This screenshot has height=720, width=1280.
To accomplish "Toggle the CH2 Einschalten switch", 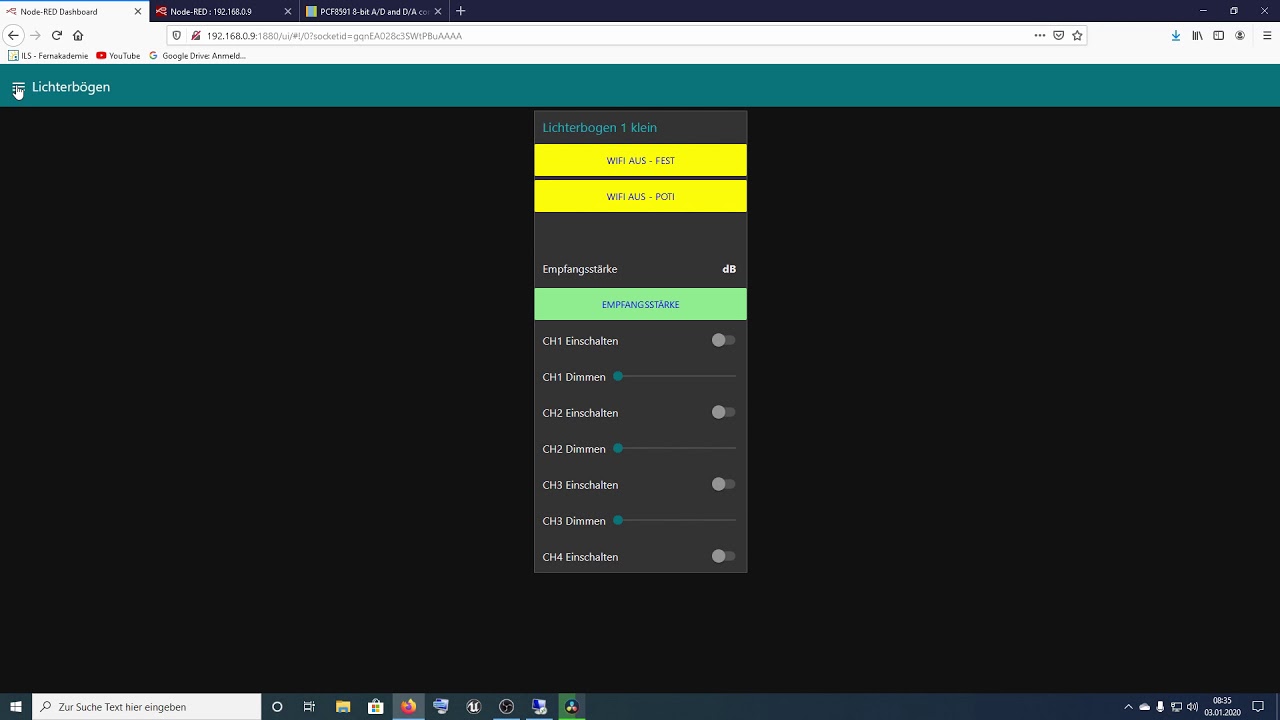I will (x=723, y=412).
